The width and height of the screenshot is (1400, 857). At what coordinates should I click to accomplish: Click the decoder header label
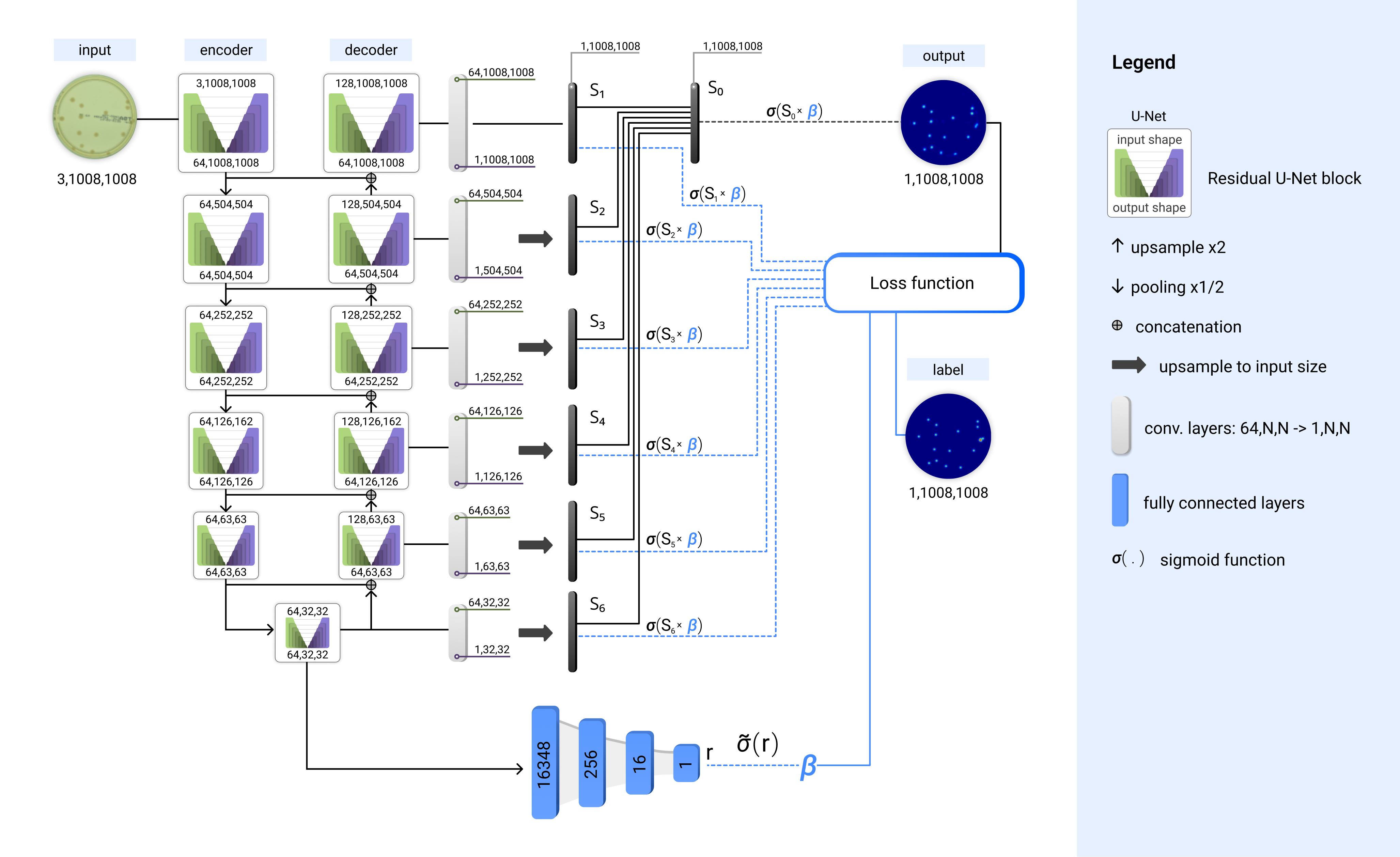coord(371,50)
